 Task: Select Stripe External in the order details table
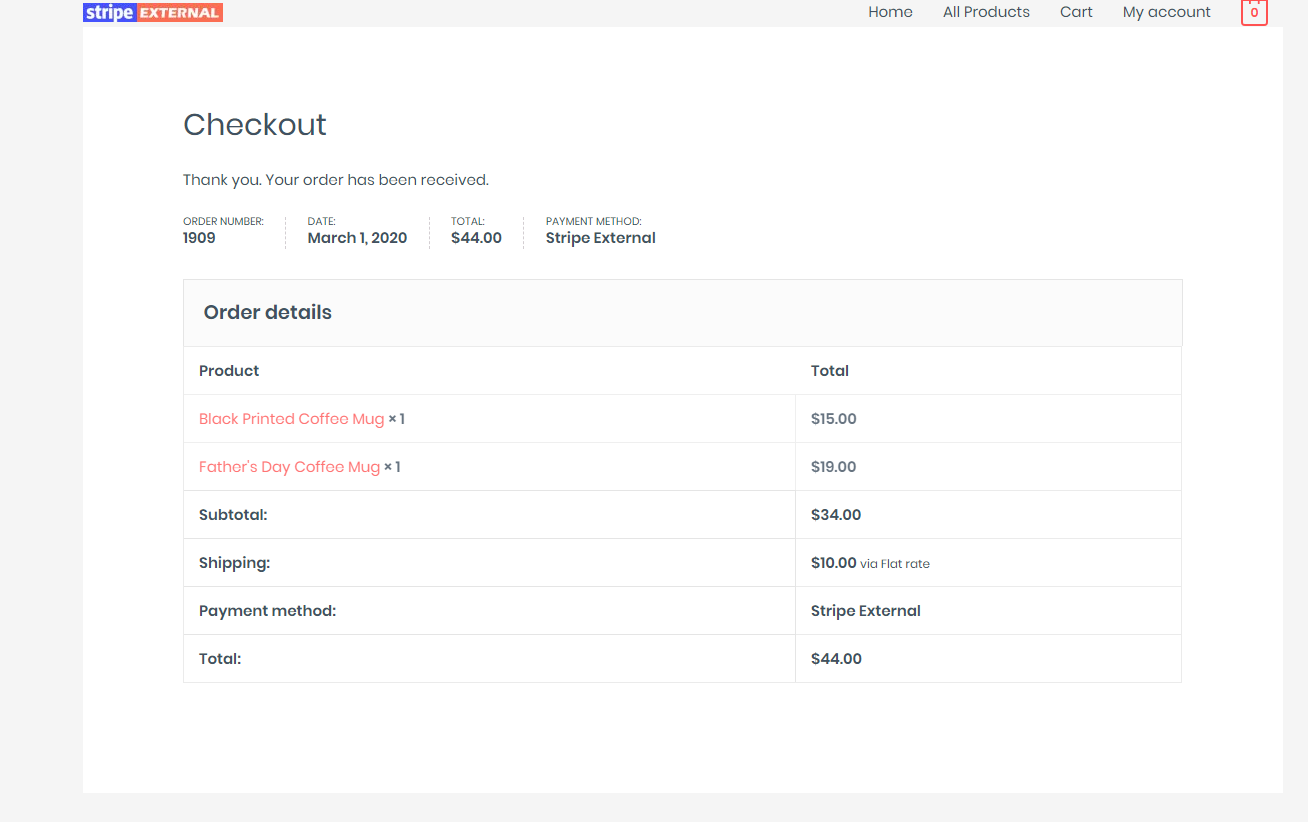click(x=866, y=611)
